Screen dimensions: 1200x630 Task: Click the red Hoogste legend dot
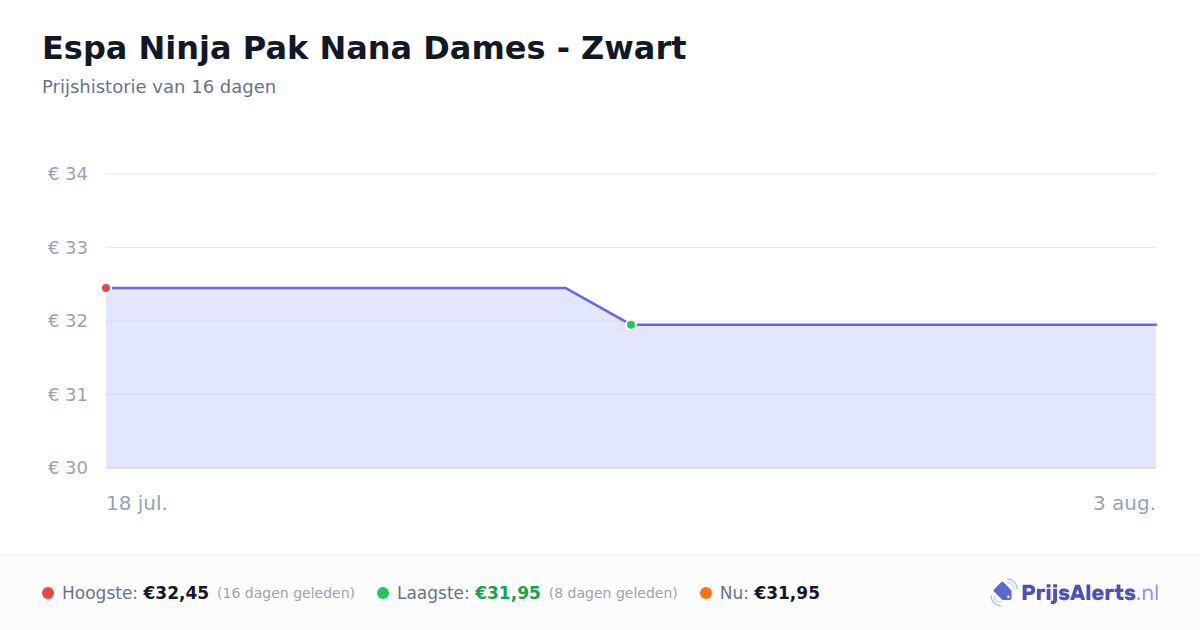(x=48, y=593)
